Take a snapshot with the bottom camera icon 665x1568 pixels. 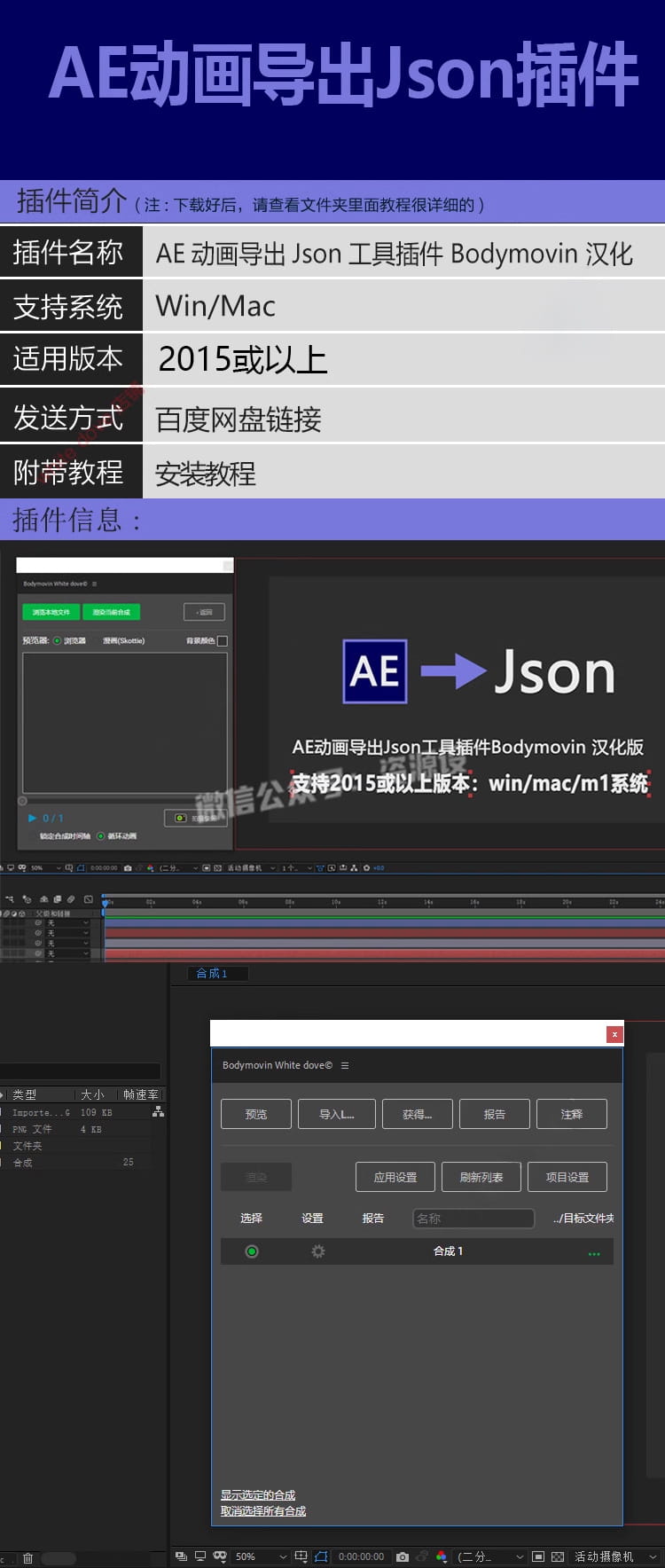403,1556
